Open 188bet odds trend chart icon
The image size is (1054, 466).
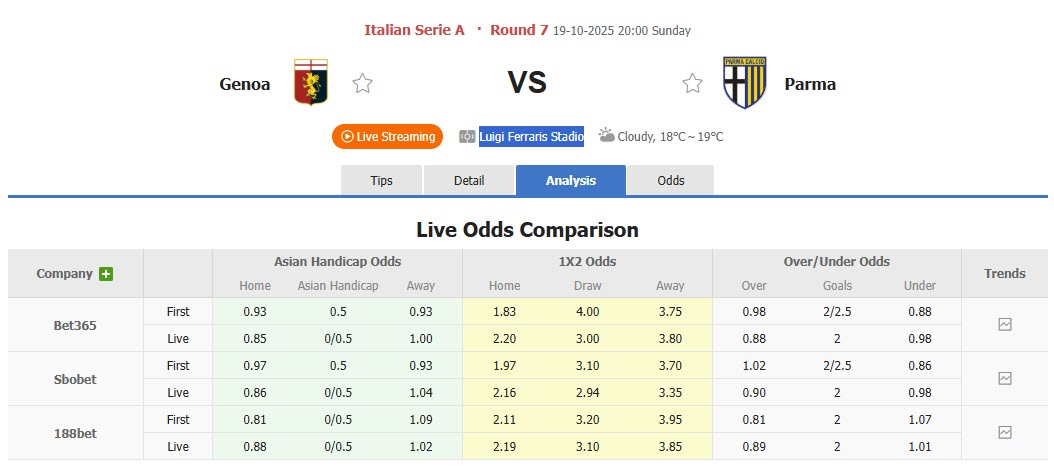click(1004, 433)
